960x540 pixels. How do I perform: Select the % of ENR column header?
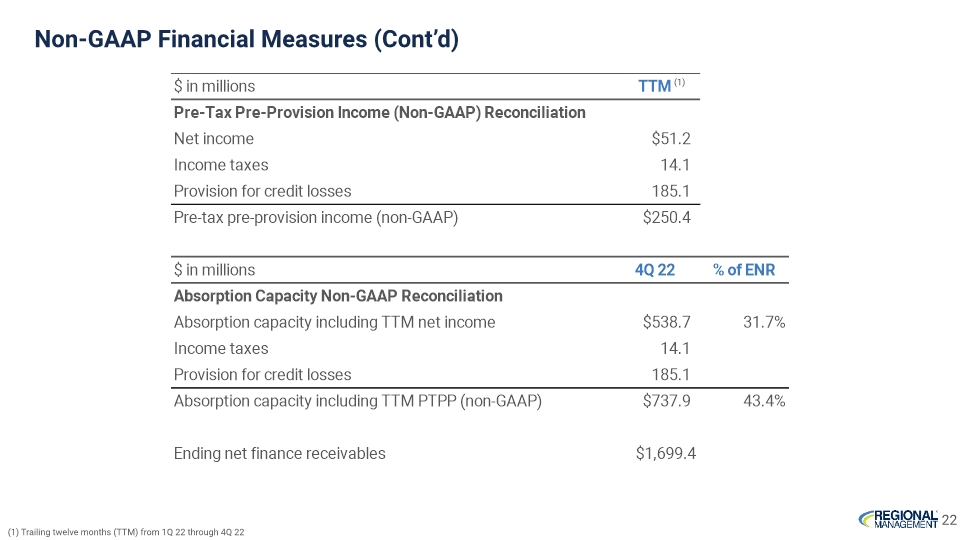[x=744, y=270]
